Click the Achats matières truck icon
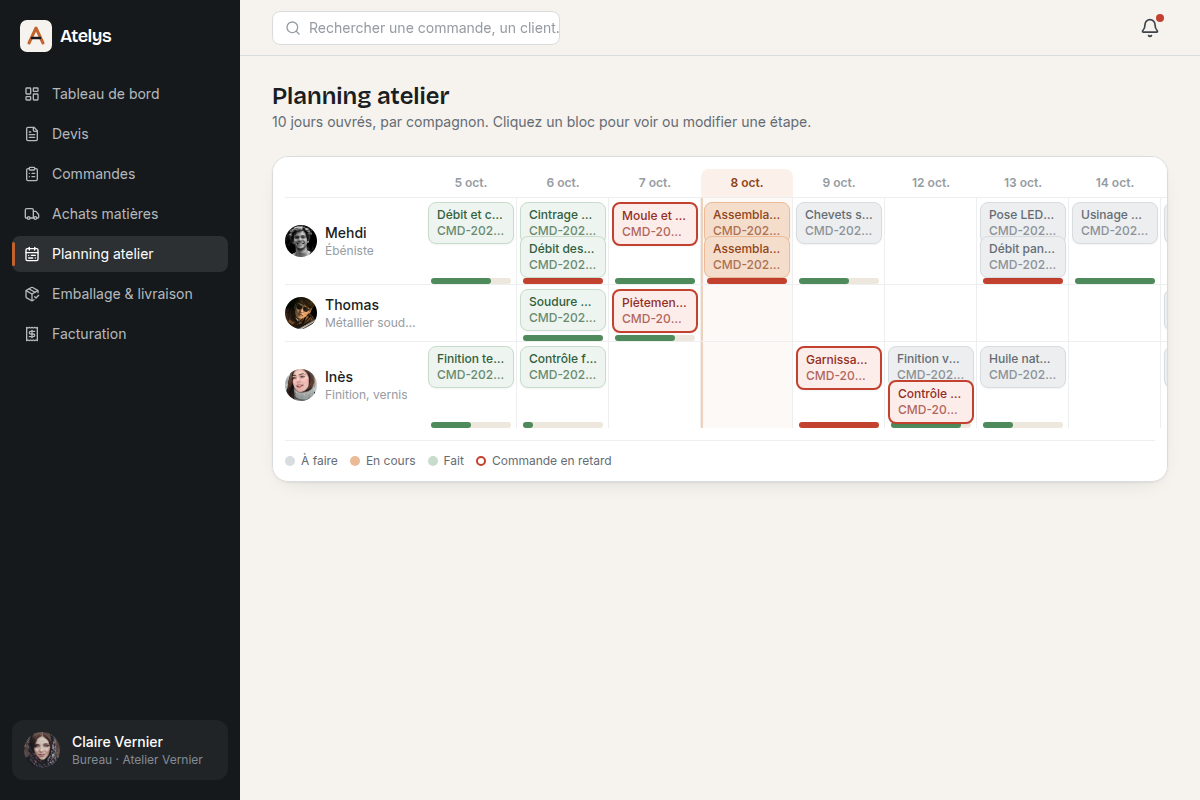 pyautogui.click(x=32, y=214)
